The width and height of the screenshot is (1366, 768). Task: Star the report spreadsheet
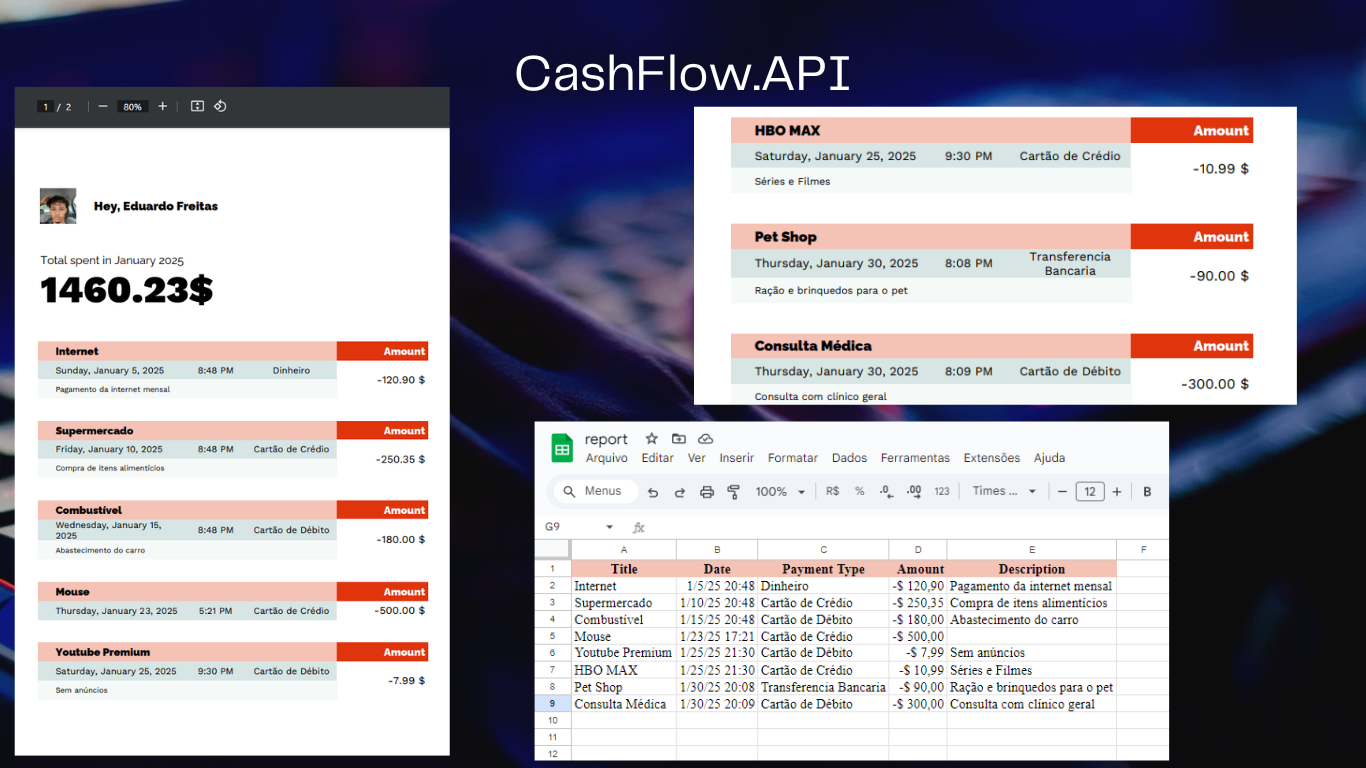point(652,439)
